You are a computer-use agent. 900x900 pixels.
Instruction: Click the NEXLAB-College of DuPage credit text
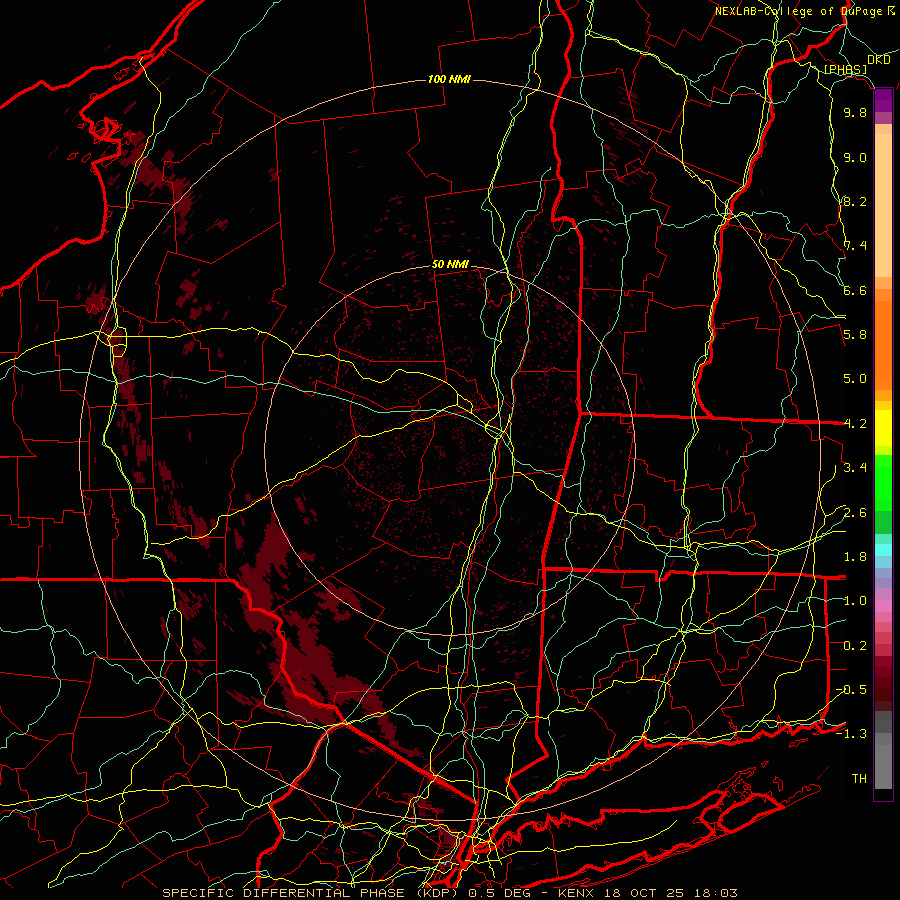(x=805, y=11)
